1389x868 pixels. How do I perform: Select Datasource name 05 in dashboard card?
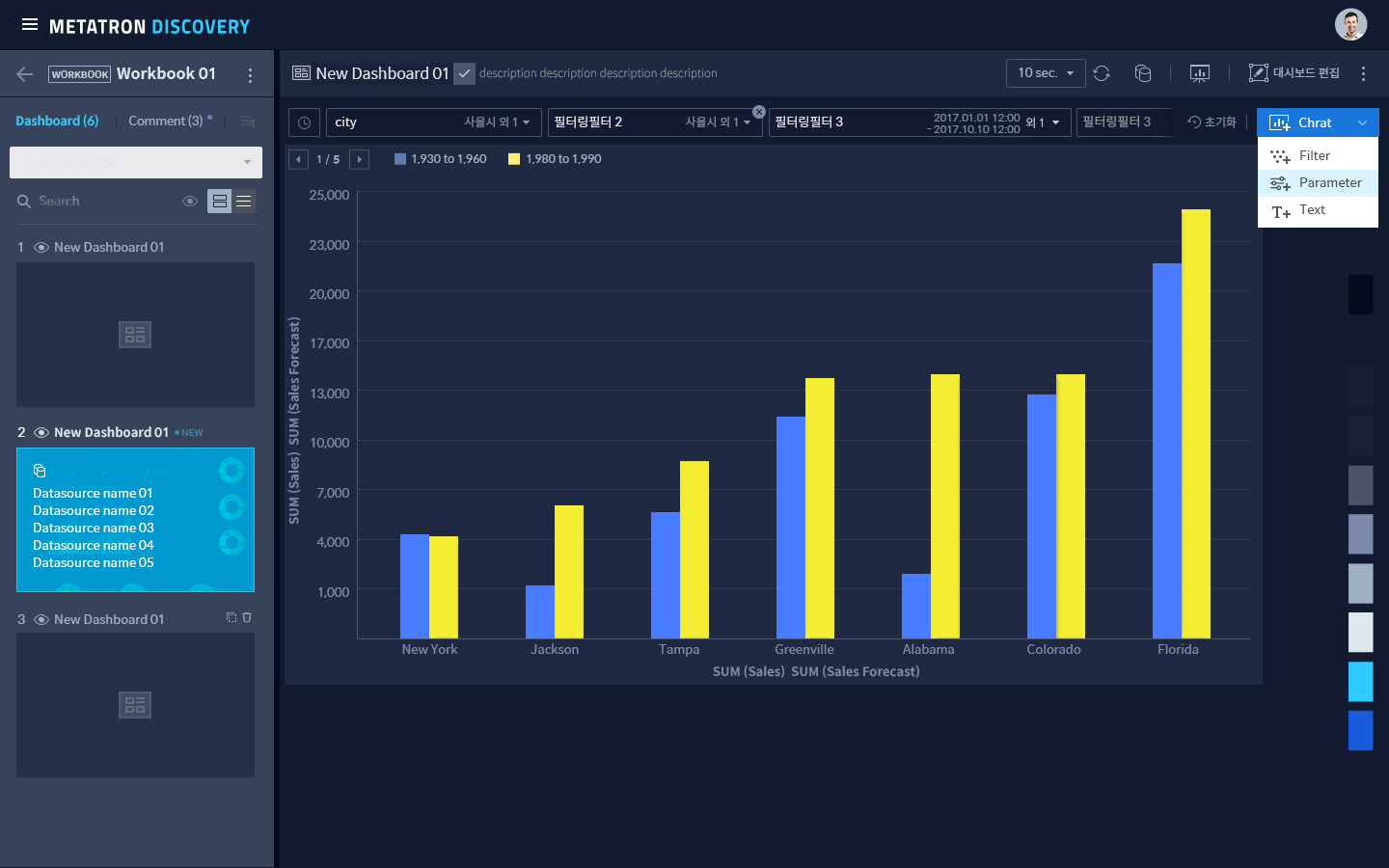coord(94,562)
